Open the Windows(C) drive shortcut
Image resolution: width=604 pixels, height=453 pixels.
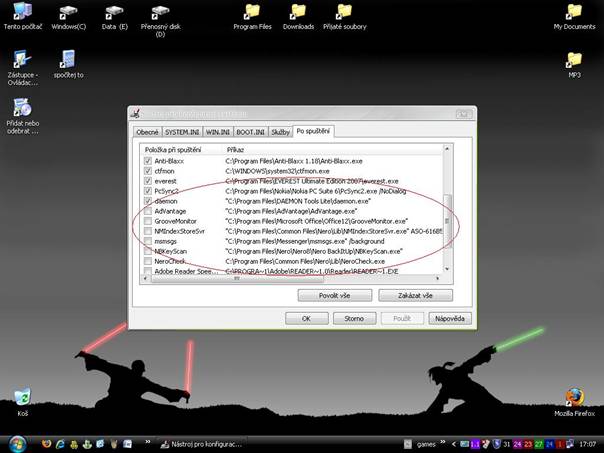(69, 16)
